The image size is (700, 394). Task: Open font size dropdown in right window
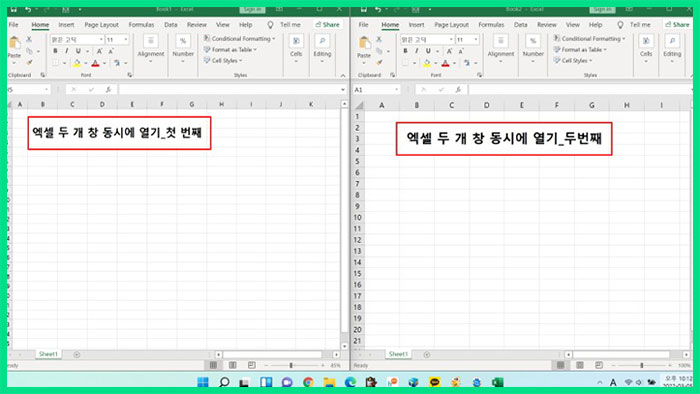476,40
